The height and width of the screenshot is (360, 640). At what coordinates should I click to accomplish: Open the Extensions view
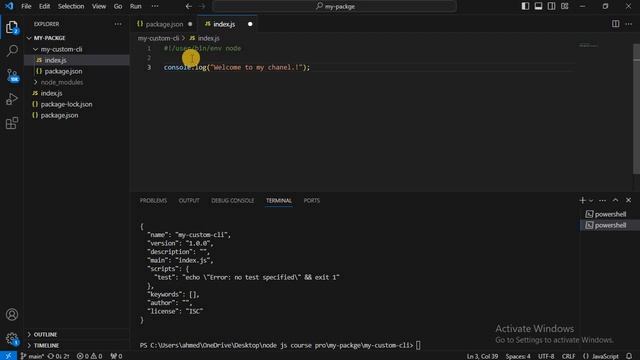(x=12, y=123)
